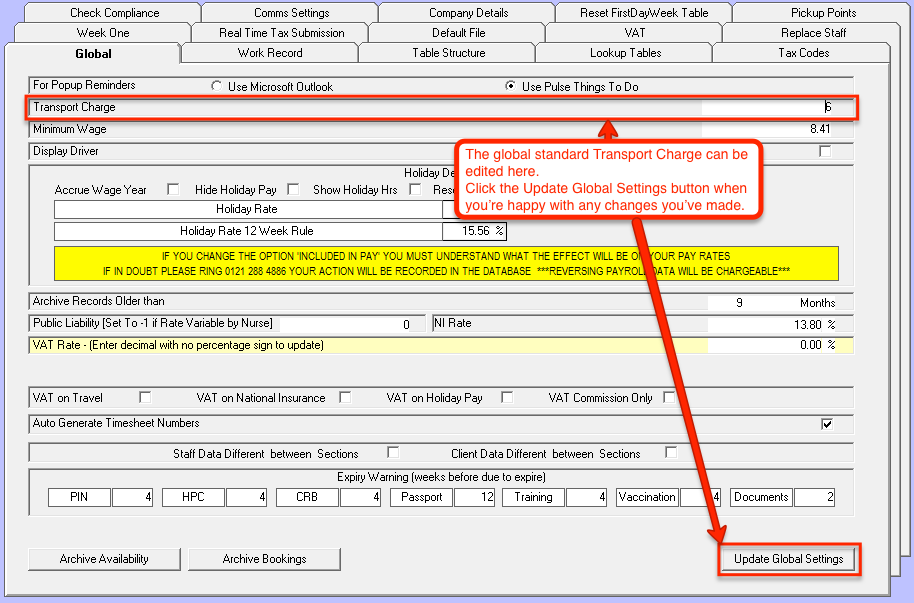This screenshot has height=603, width=914.
Task: Tick Staff Data Different between Sections
Action: tap(393, 453)
